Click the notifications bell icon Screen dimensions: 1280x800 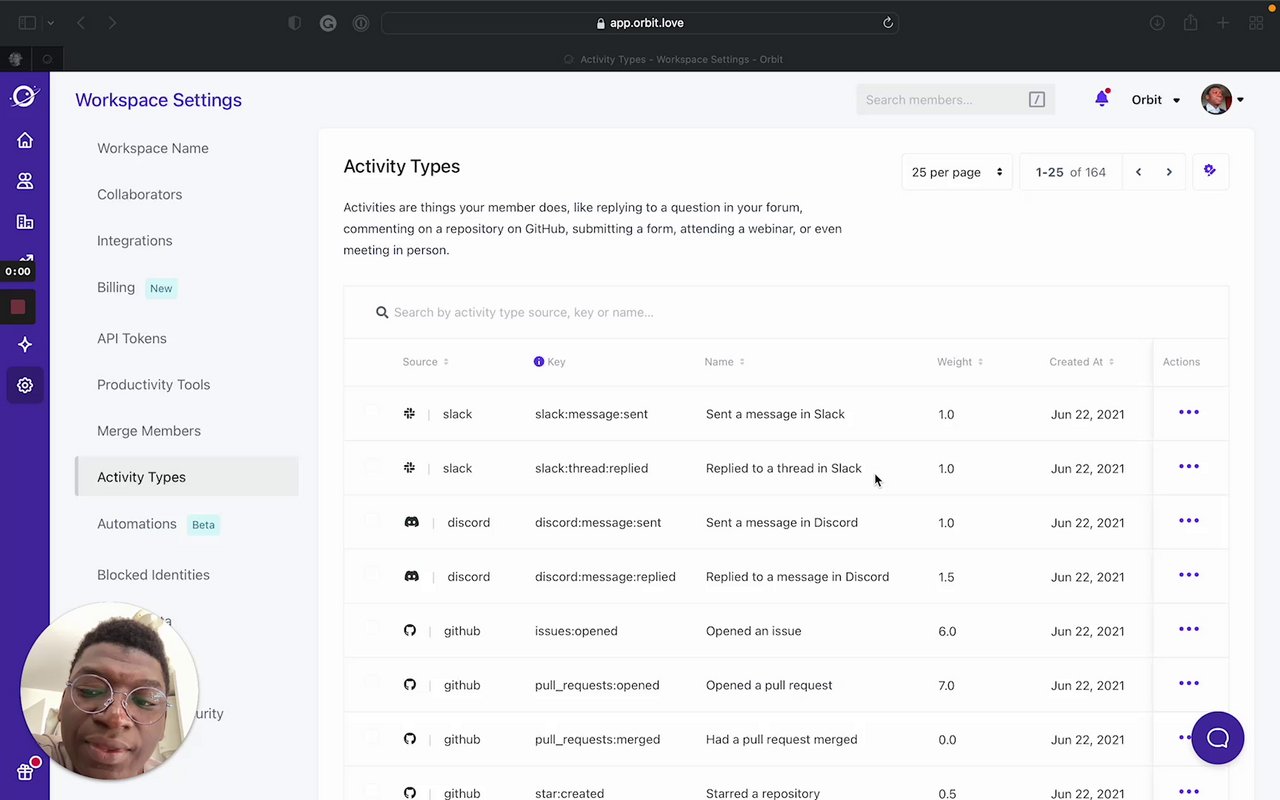point(1102,99)
